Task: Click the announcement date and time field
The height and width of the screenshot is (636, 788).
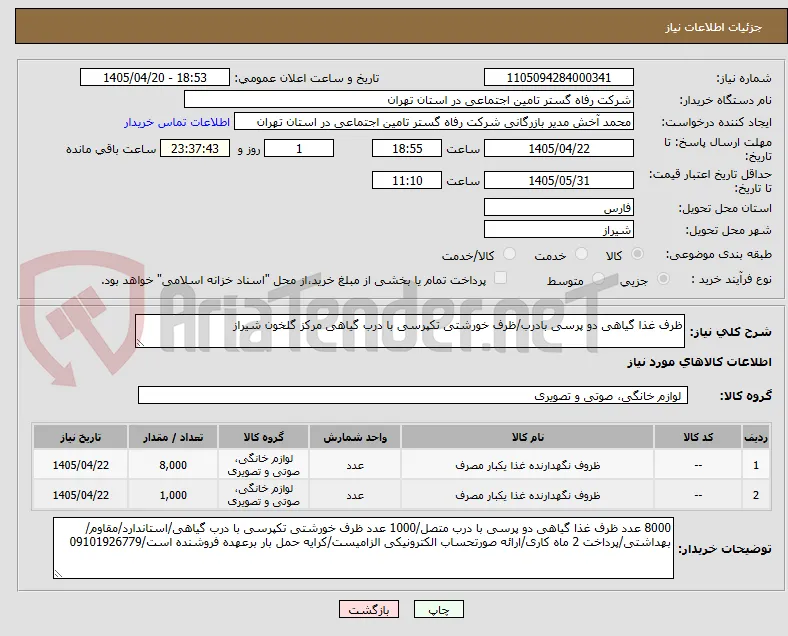Action: click(155, 77)
